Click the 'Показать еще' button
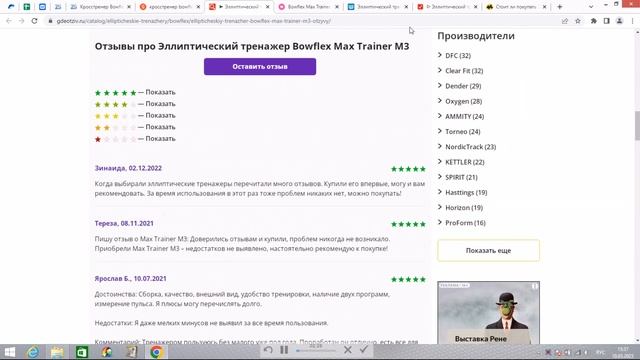The image size is (640, 360). [489, 250]
